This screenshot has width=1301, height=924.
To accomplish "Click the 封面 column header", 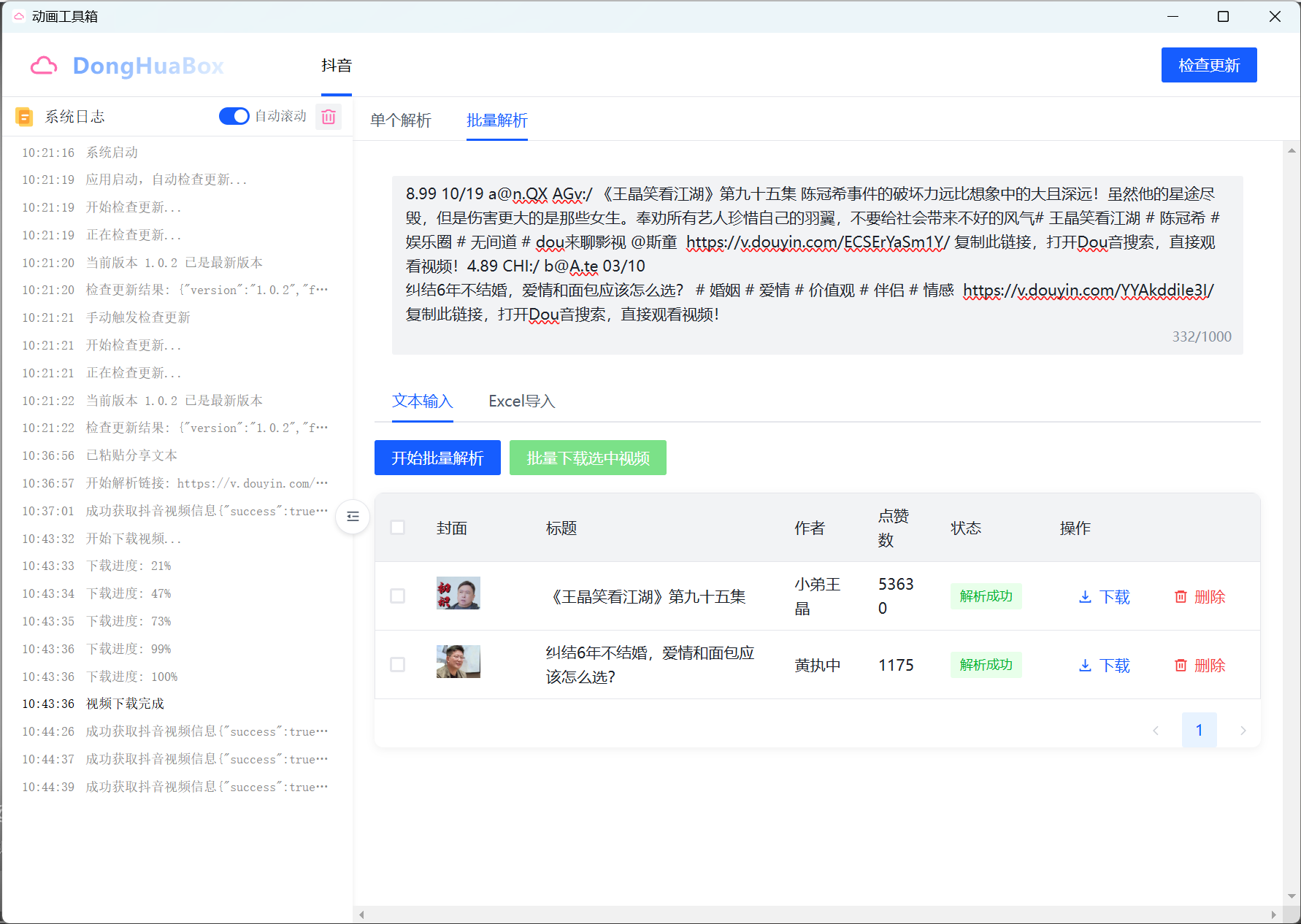I will [x=452, y=528].
